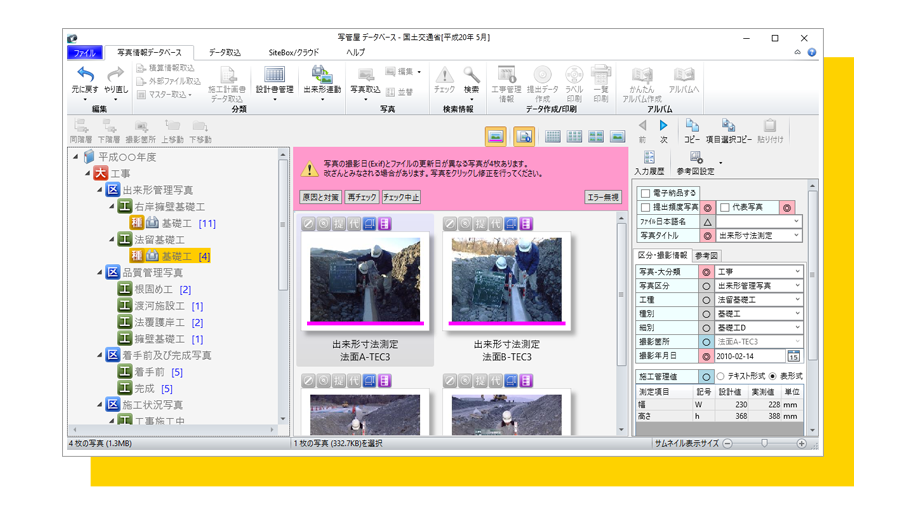Switch to the SiteBox/クラウド tab
Screen dimensions: 916x515
(x=294, y=53)
